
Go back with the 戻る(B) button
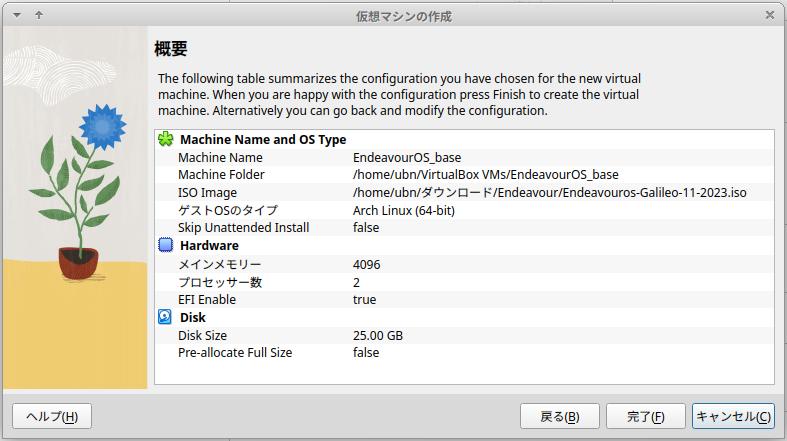tap(559, 416)
